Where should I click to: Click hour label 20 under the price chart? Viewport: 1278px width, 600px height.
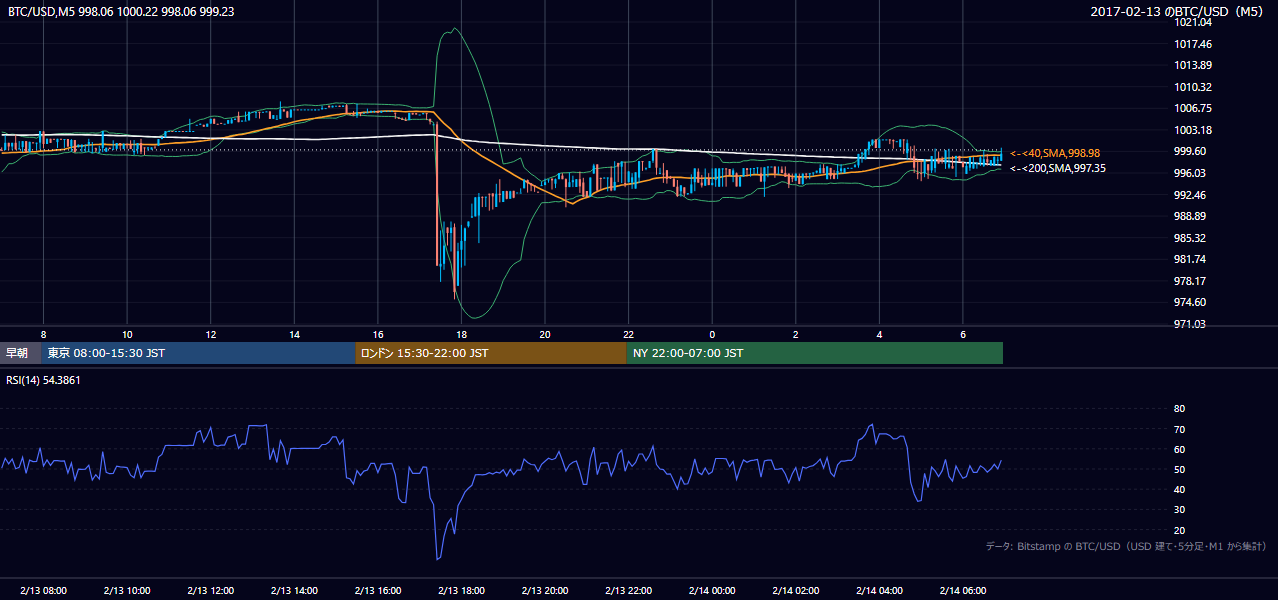tap(545, 334)
